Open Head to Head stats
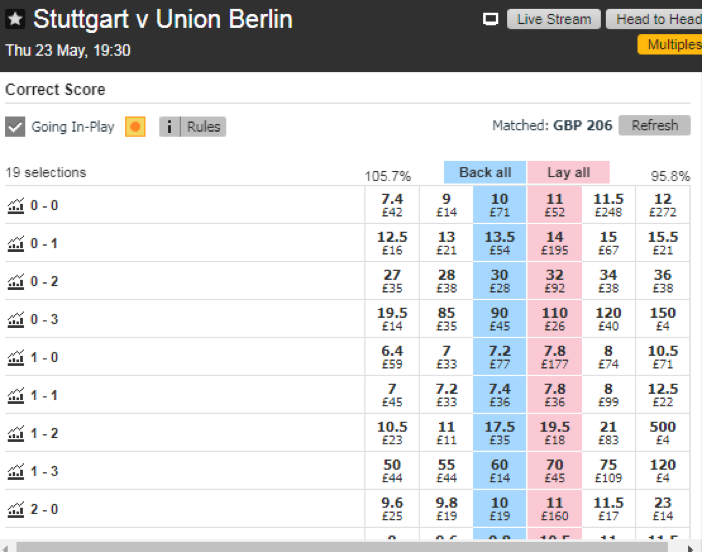 point(654,19)
